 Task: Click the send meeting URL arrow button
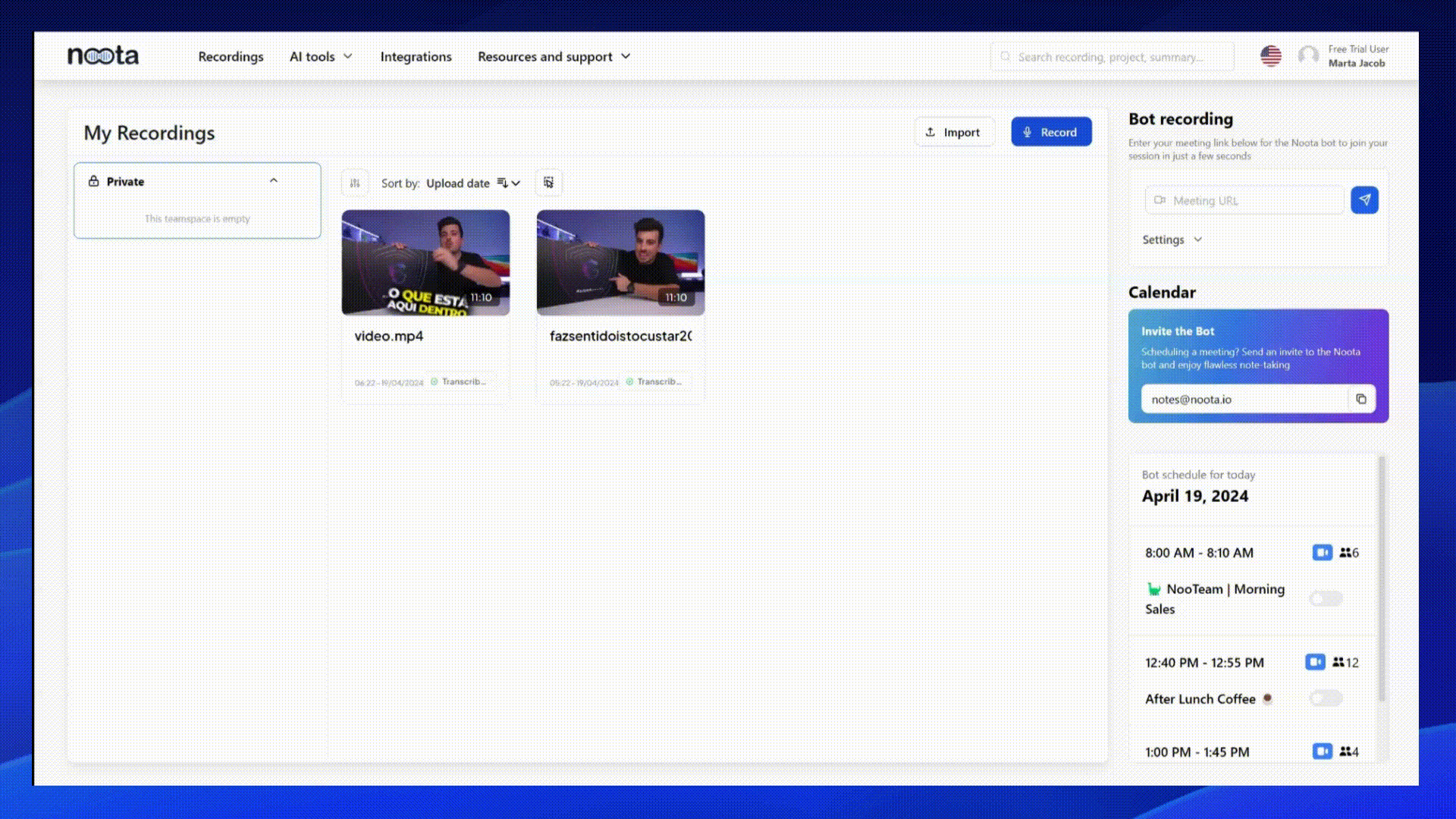coord(1364,200)
